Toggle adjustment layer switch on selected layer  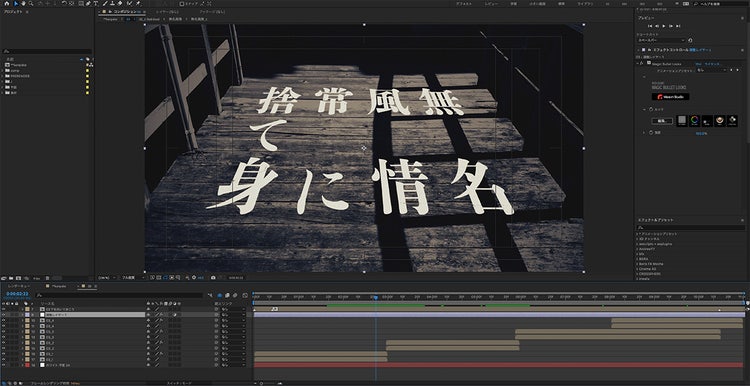pyautogui.click(x=175, y=315)
